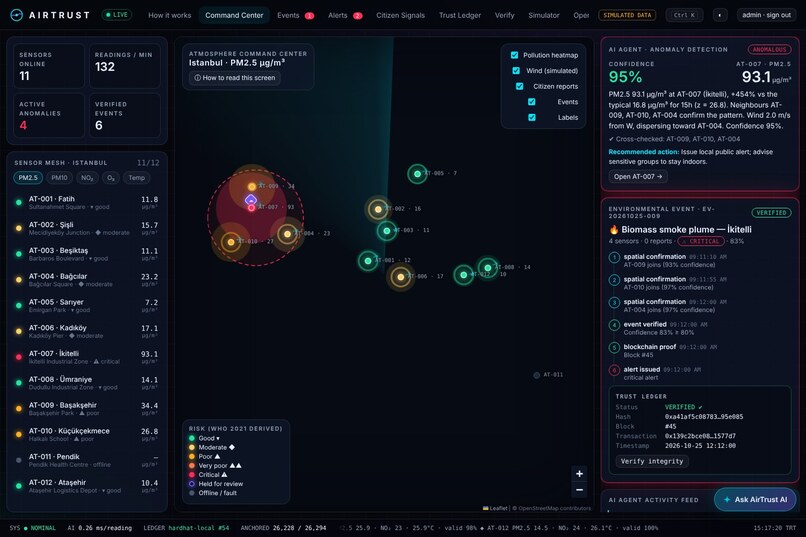Click the offline AT-011 map marker
This screenshot has height=537, width=806.
click(x=537, y=375)
